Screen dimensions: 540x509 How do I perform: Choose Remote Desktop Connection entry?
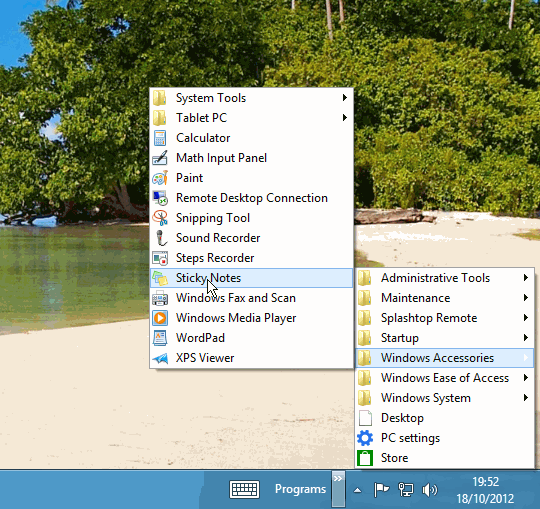(251, 198)
